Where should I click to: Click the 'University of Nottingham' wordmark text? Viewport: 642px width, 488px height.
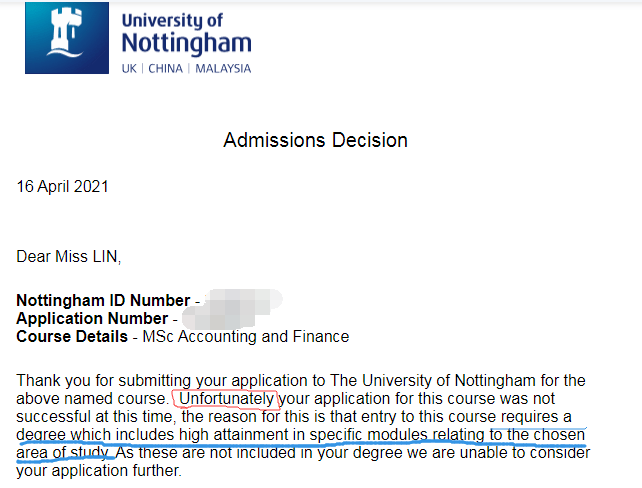click(187, 34)
